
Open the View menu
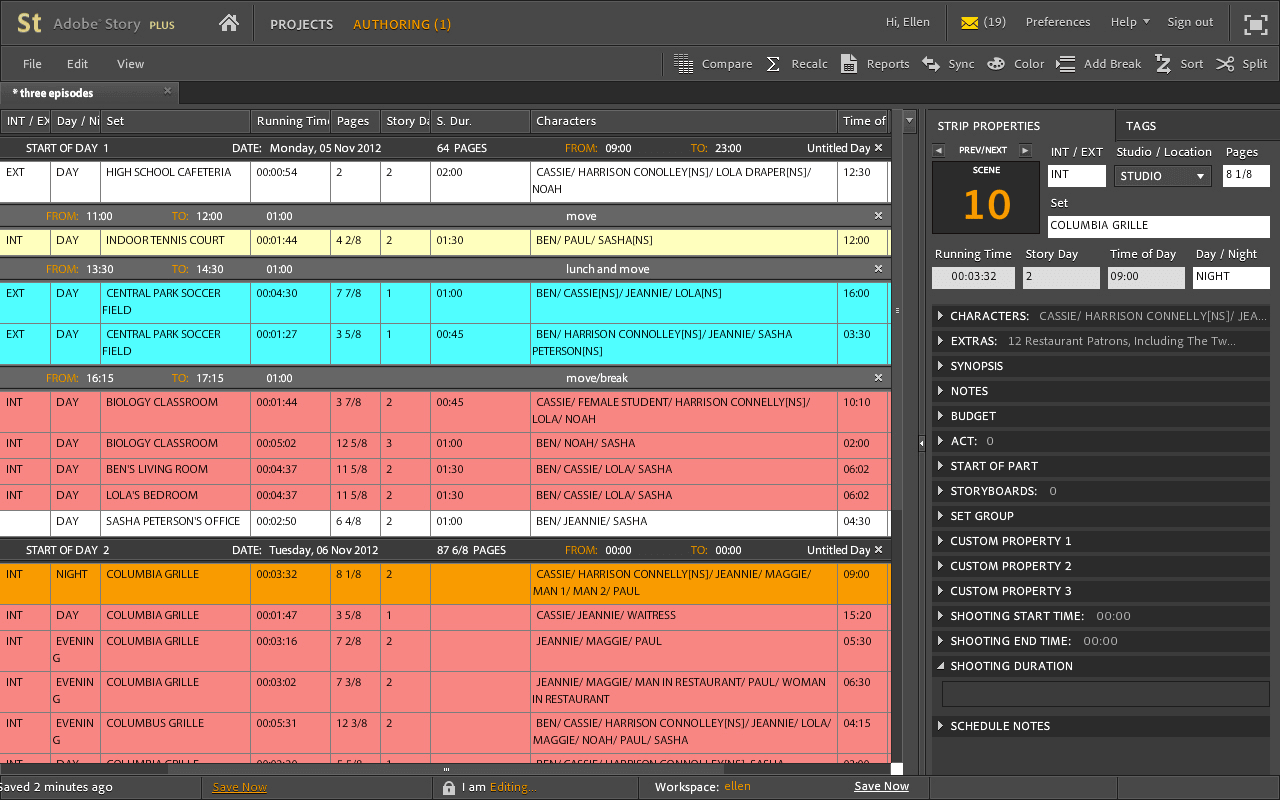click(131, 64)
